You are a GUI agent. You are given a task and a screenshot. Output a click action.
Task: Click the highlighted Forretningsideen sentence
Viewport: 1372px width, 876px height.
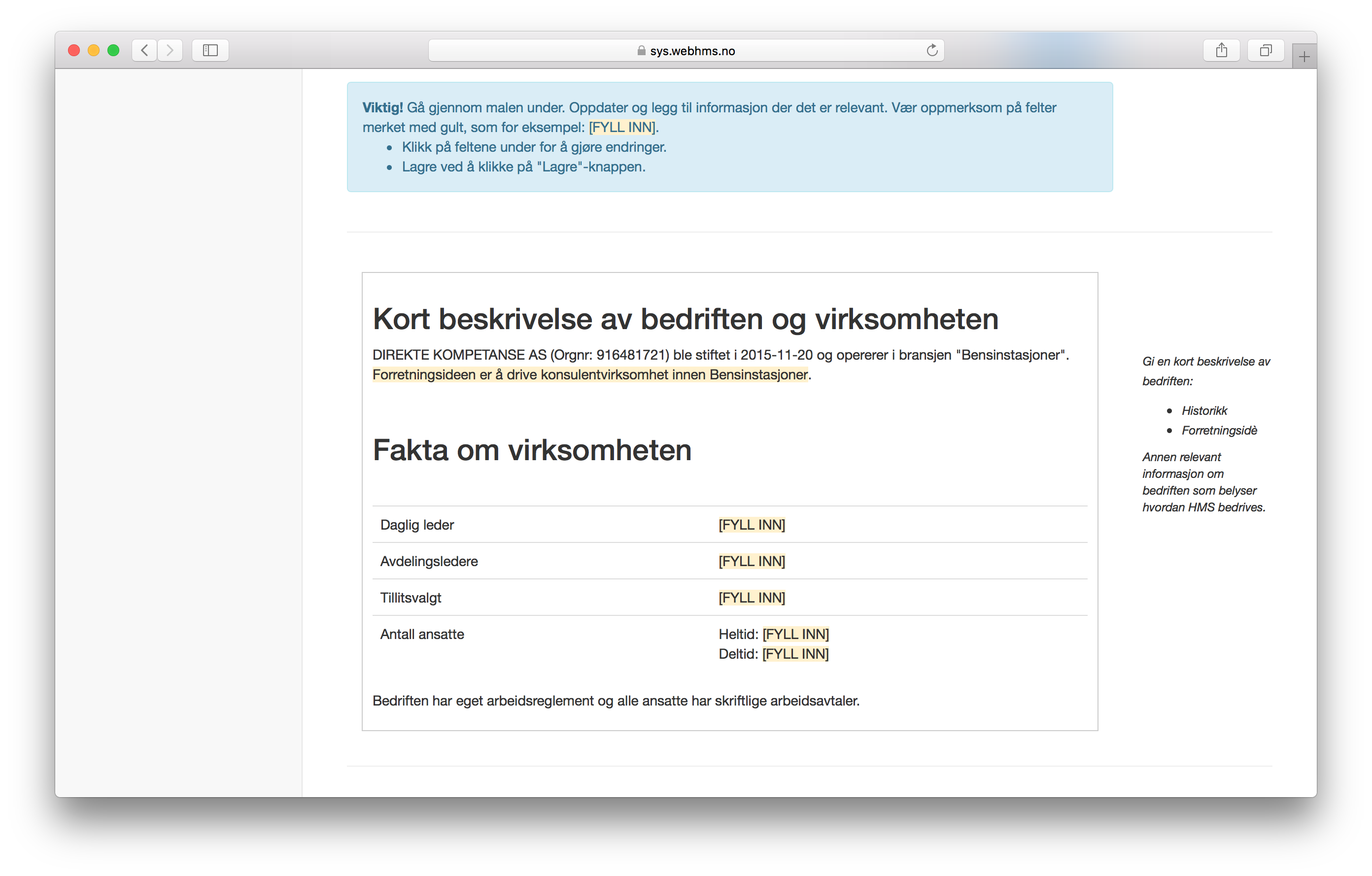[x=590, y=375]
